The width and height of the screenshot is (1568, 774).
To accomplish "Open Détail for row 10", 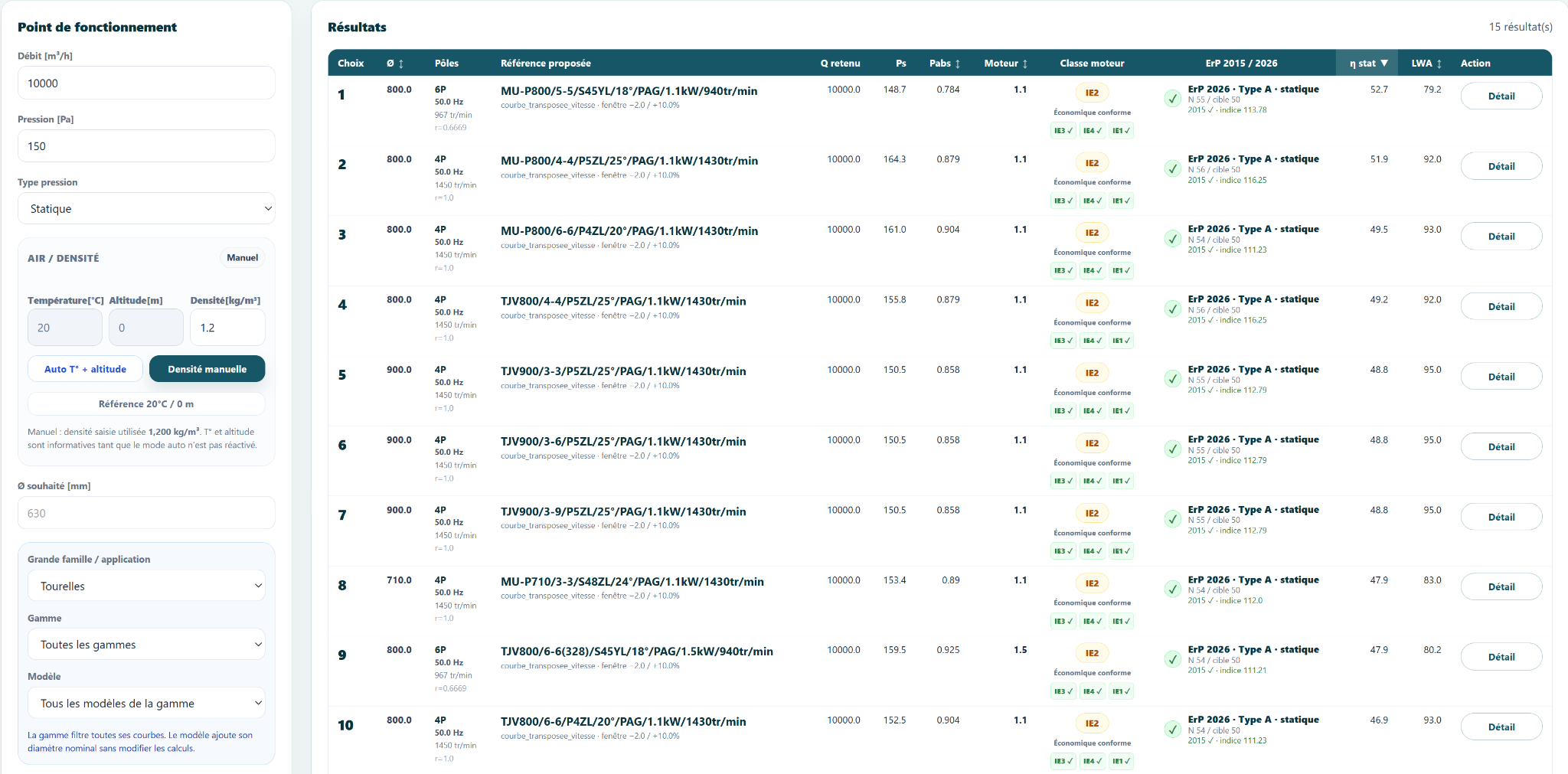I will tap(1501, 727).
